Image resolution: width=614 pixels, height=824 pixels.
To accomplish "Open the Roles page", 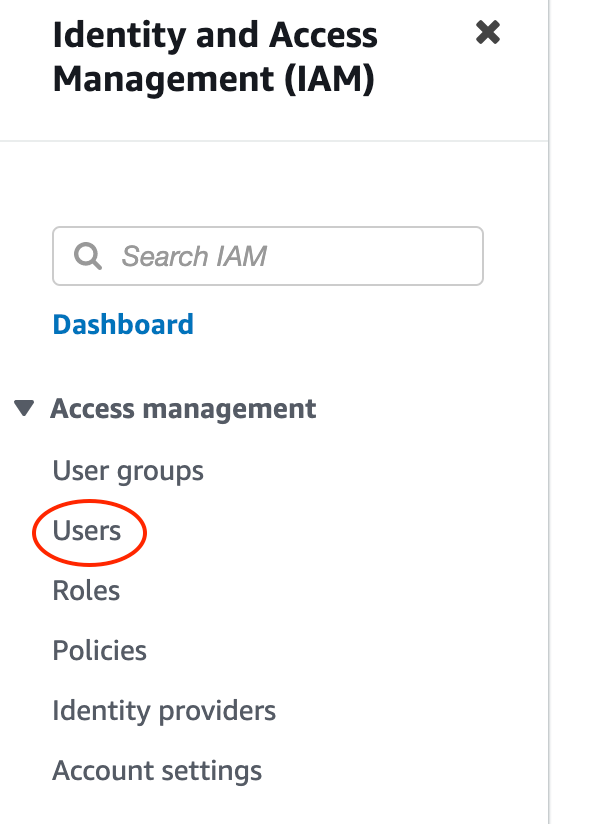I will coord(86,590).
